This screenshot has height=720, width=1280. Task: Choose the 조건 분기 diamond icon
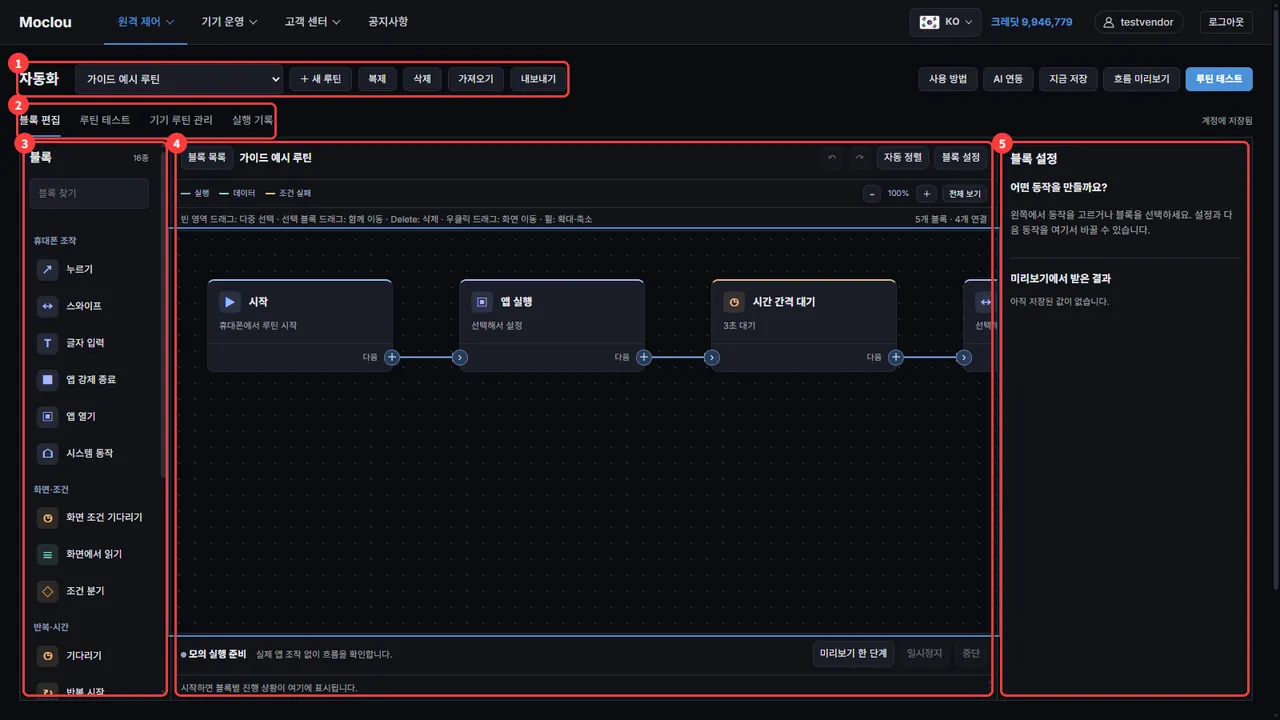47,591
